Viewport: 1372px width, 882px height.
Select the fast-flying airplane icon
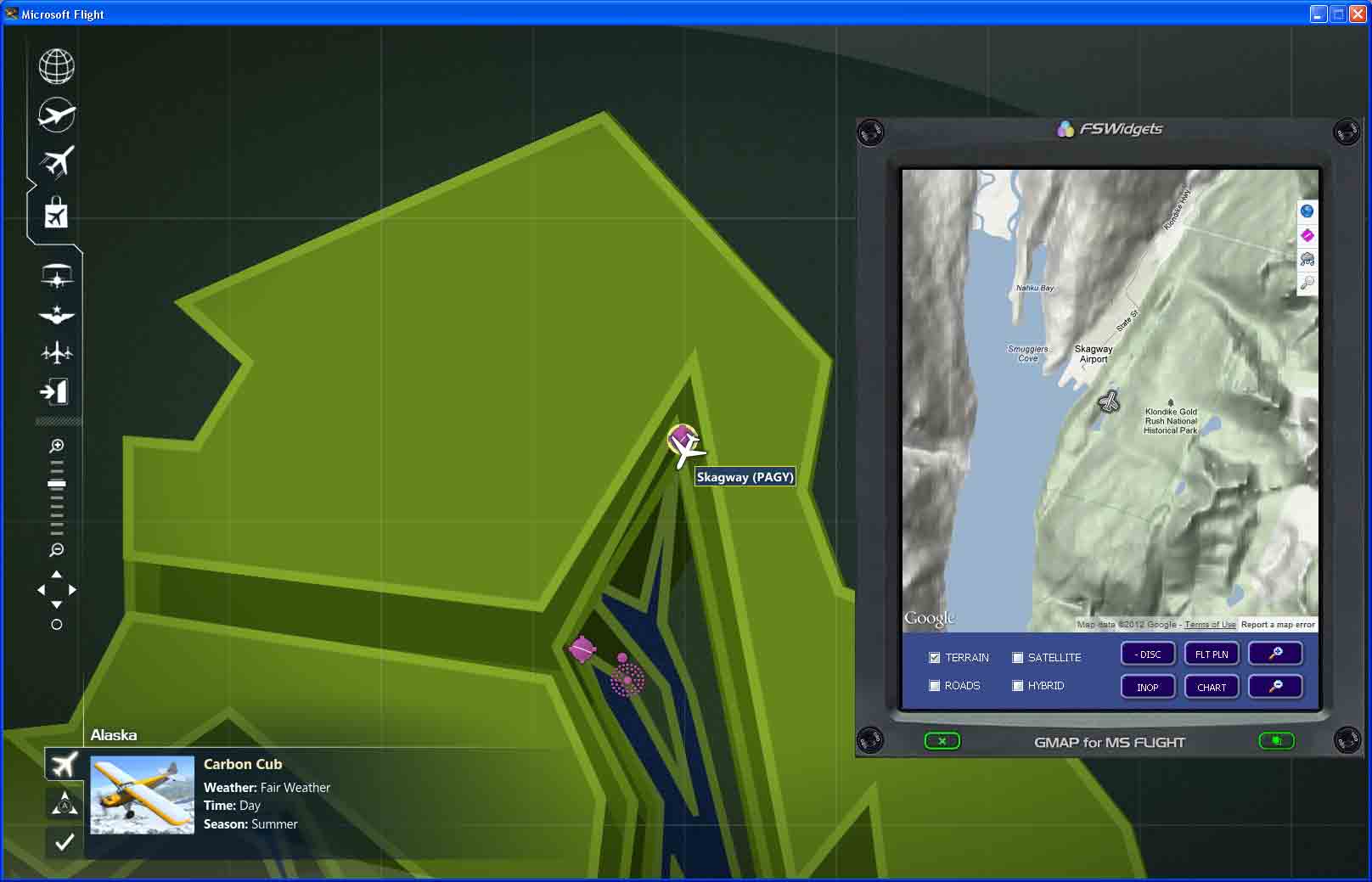(56, 161)
